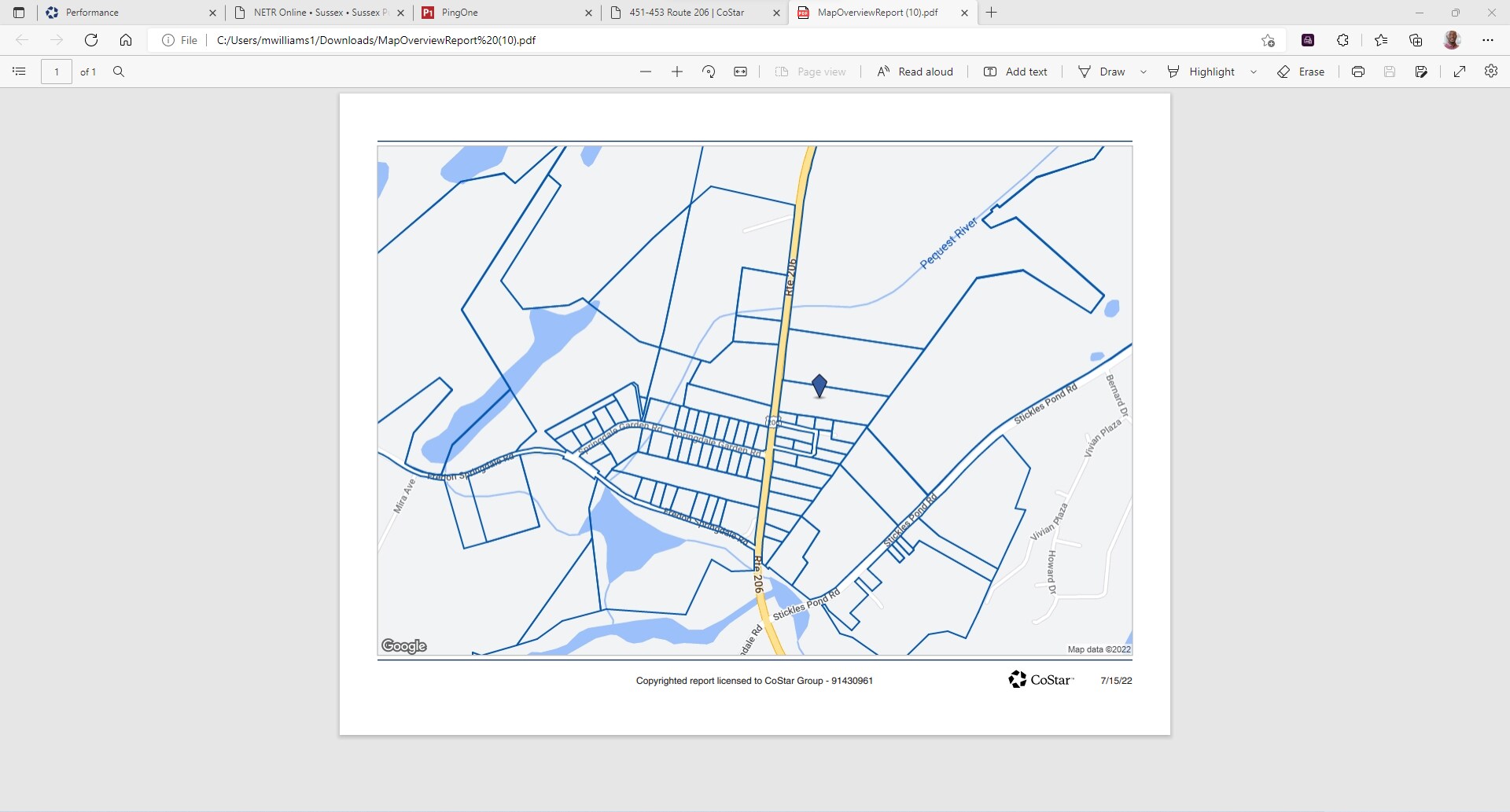
Task: Open the 451-453 Route 206 CoStar tab
Action: pos(688,13)
